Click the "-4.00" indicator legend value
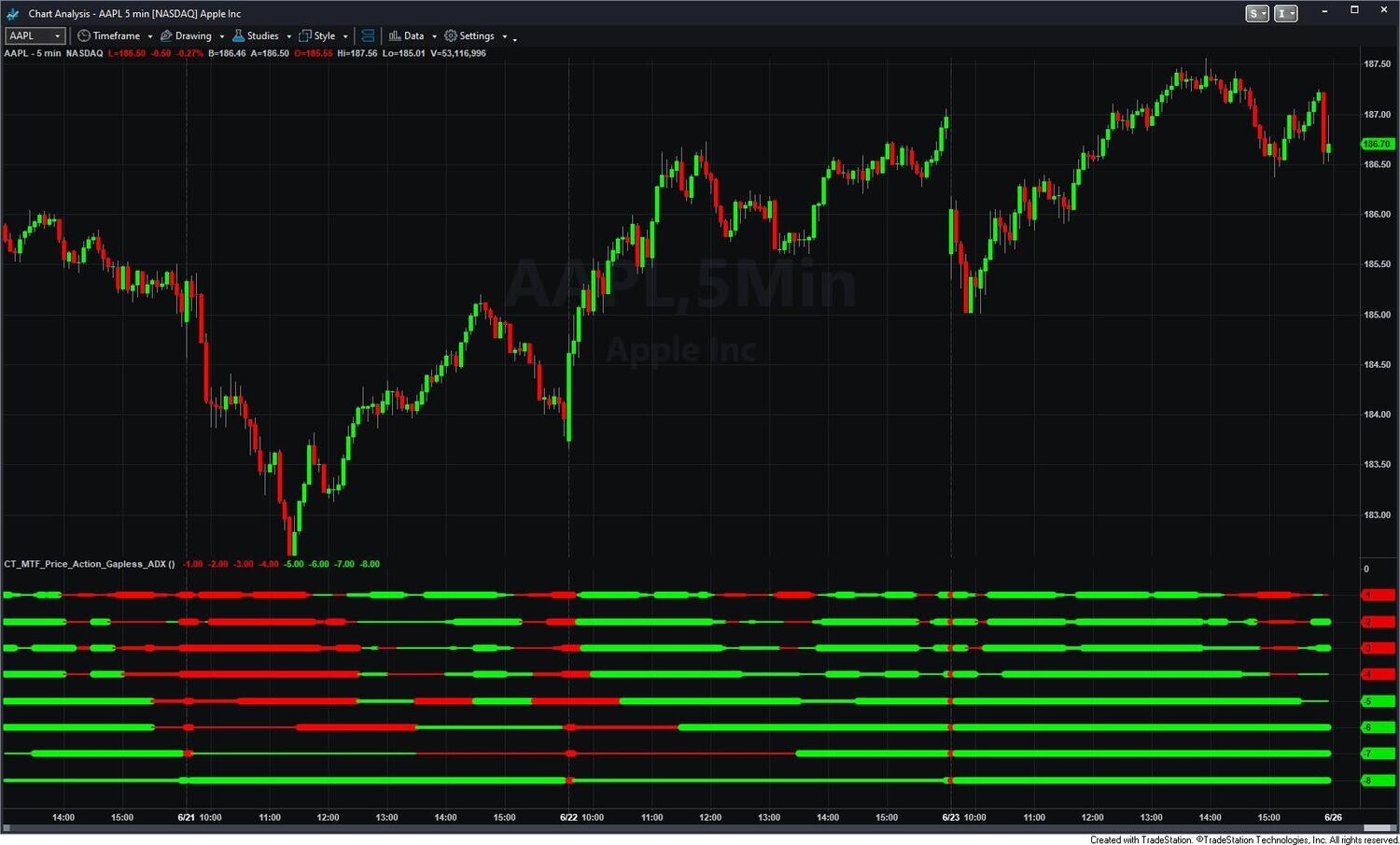This screenshot has width=1400, height=845. click(269, 564)
